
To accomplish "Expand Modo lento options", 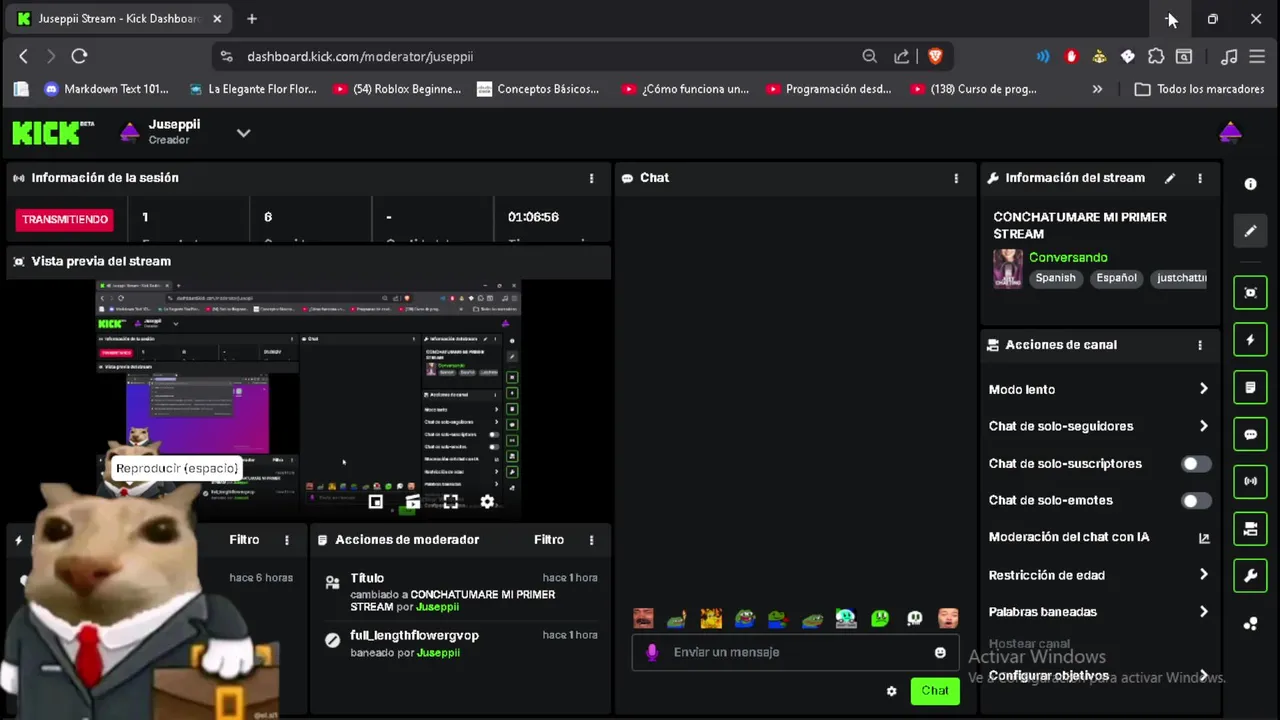I will coord(1203,389).
